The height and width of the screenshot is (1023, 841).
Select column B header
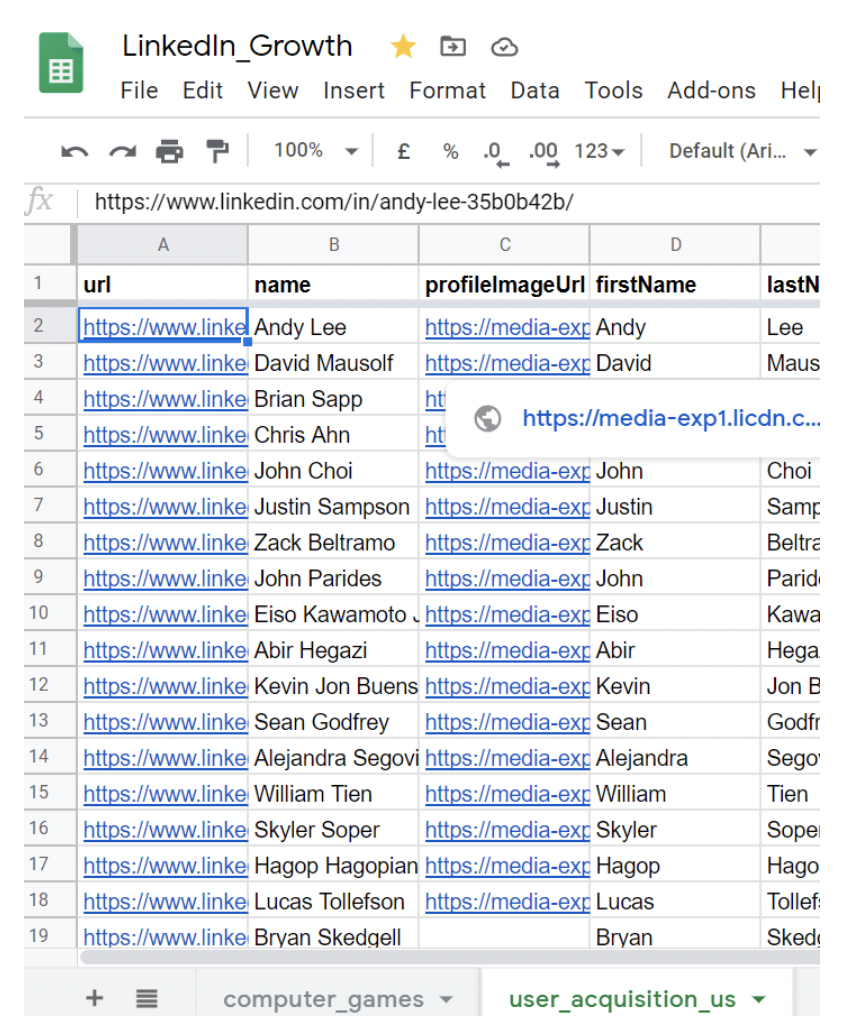[x=333, y=245]
